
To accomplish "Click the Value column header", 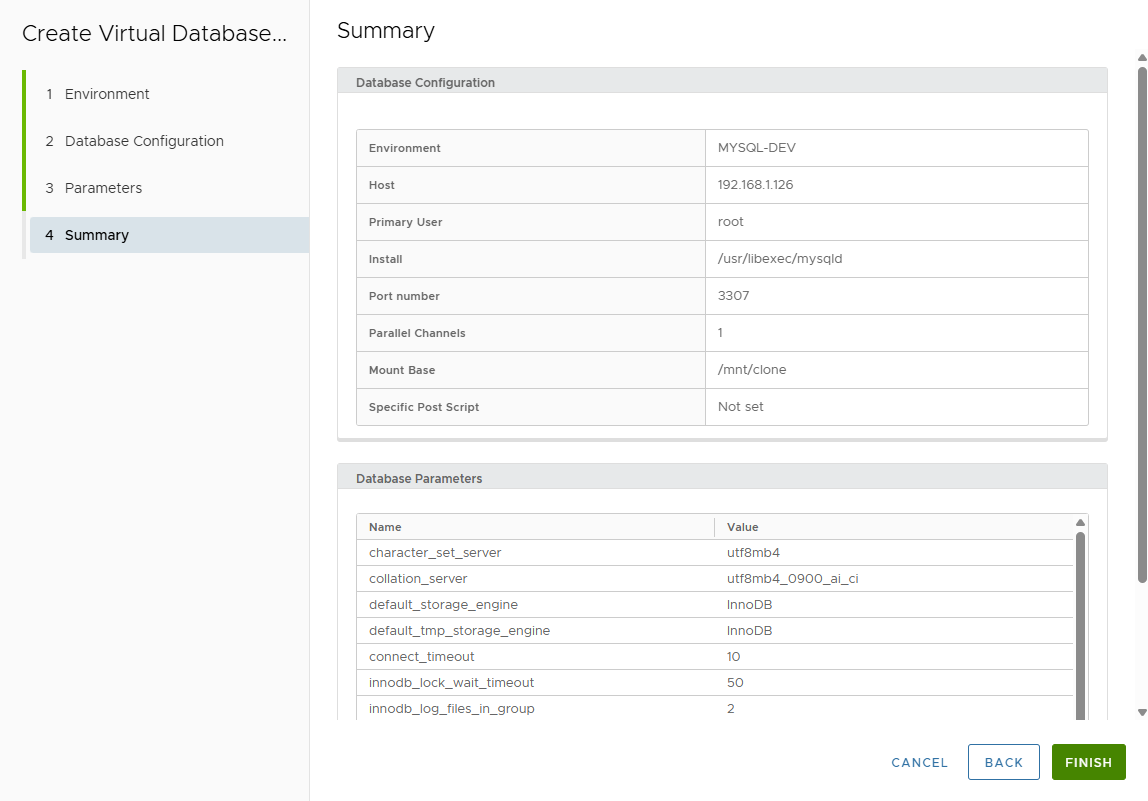I will [x=742, y=527].
